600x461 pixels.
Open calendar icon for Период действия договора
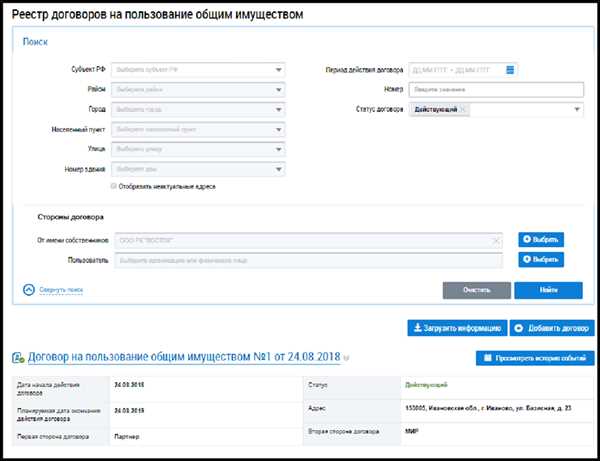point(510,70)
